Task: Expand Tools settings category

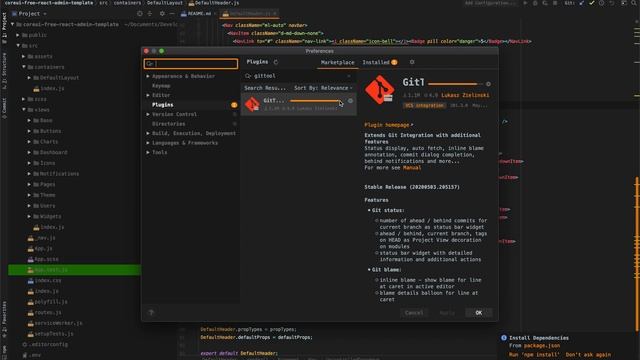Action: coord(148,152)
